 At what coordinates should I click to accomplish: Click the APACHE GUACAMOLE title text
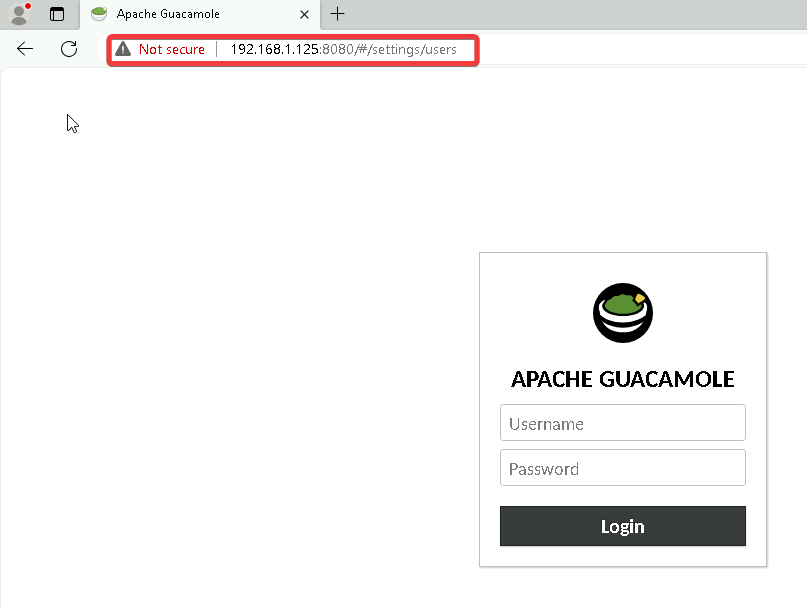pos(622,379)
